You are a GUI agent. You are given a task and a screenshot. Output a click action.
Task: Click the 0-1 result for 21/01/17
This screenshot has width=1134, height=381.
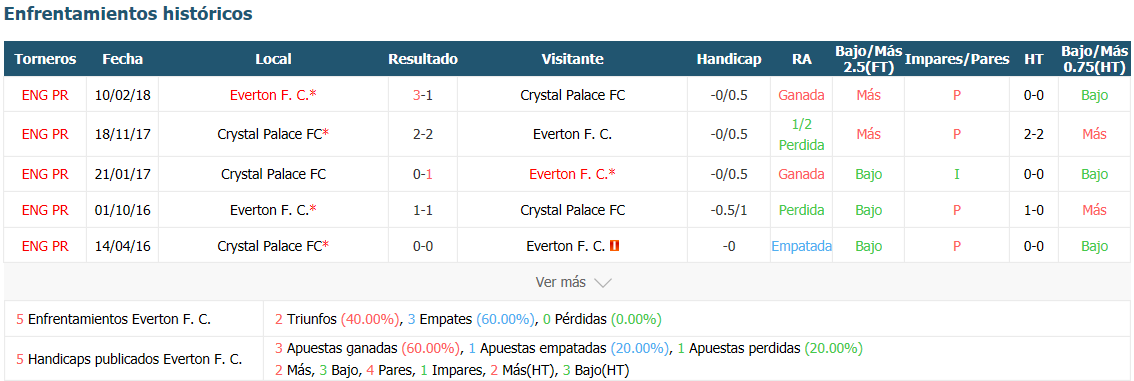tap(423, 174)
